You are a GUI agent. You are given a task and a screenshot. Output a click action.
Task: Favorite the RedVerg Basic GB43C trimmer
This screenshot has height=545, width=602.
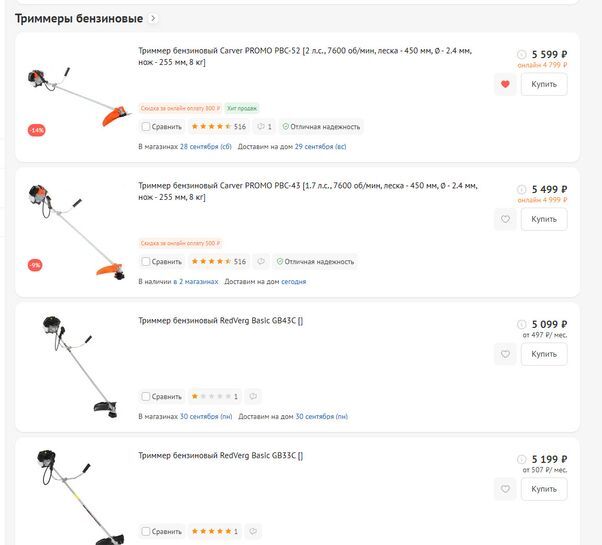pyautogui.click(x=505, y=354)
